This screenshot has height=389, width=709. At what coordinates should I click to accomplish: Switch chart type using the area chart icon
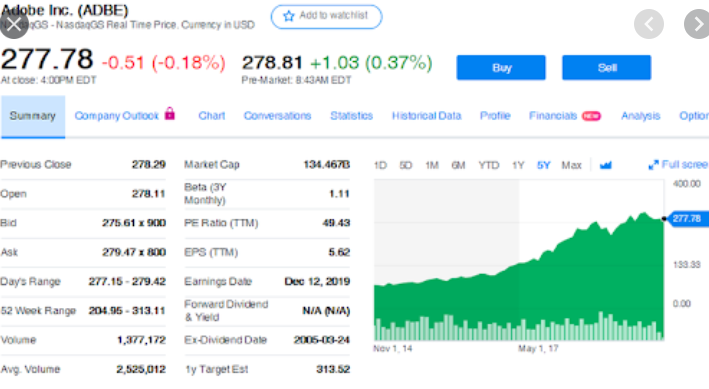click(x=605, y=165)
